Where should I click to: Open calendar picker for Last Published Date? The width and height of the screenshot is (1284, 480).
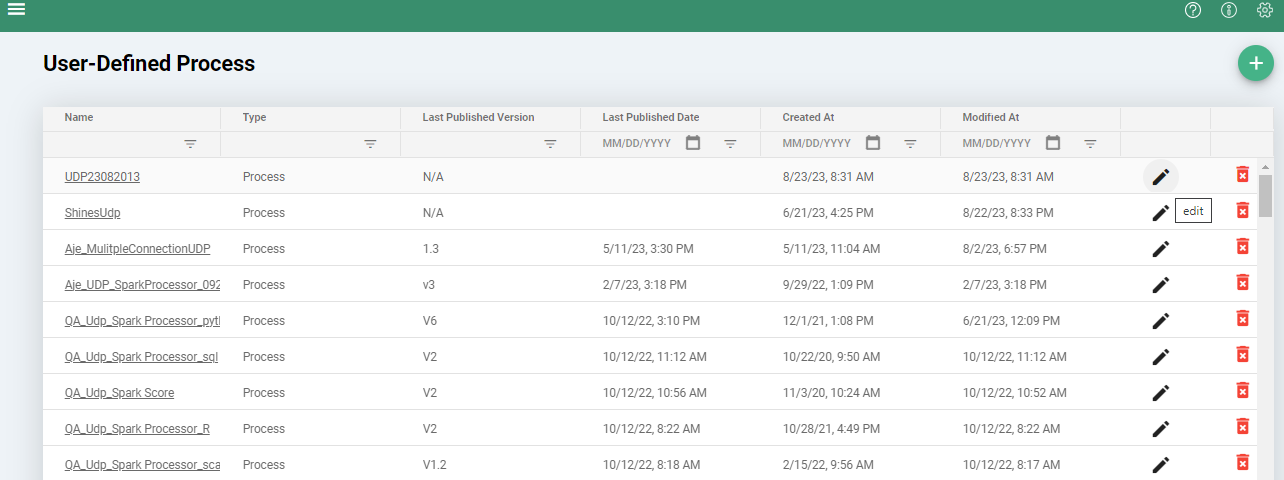coord(693,143)
